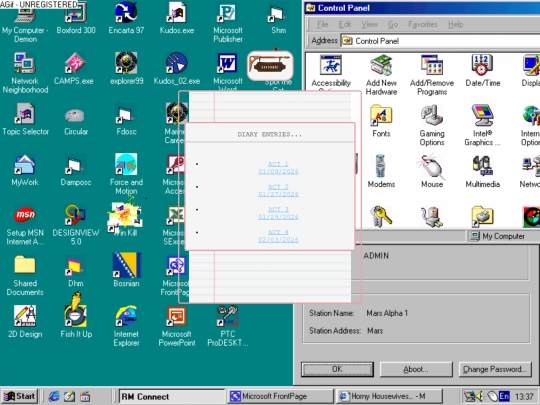
Task: Click the Control Panel address field
Action: click(x=440, y=41)
